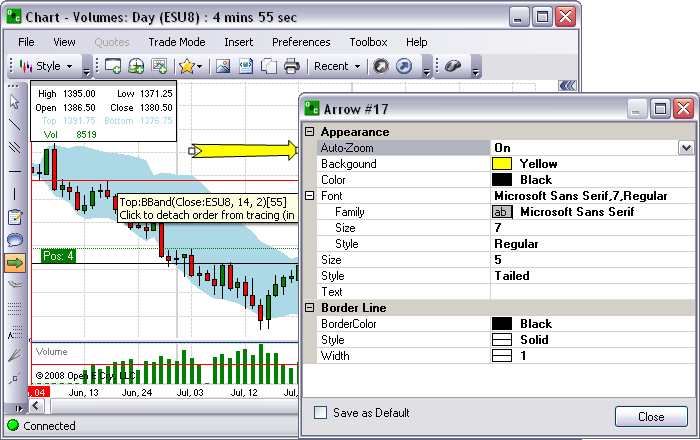Enable the Save as Default checkbox
Viewport: 700px width, 440px height.
321,412
